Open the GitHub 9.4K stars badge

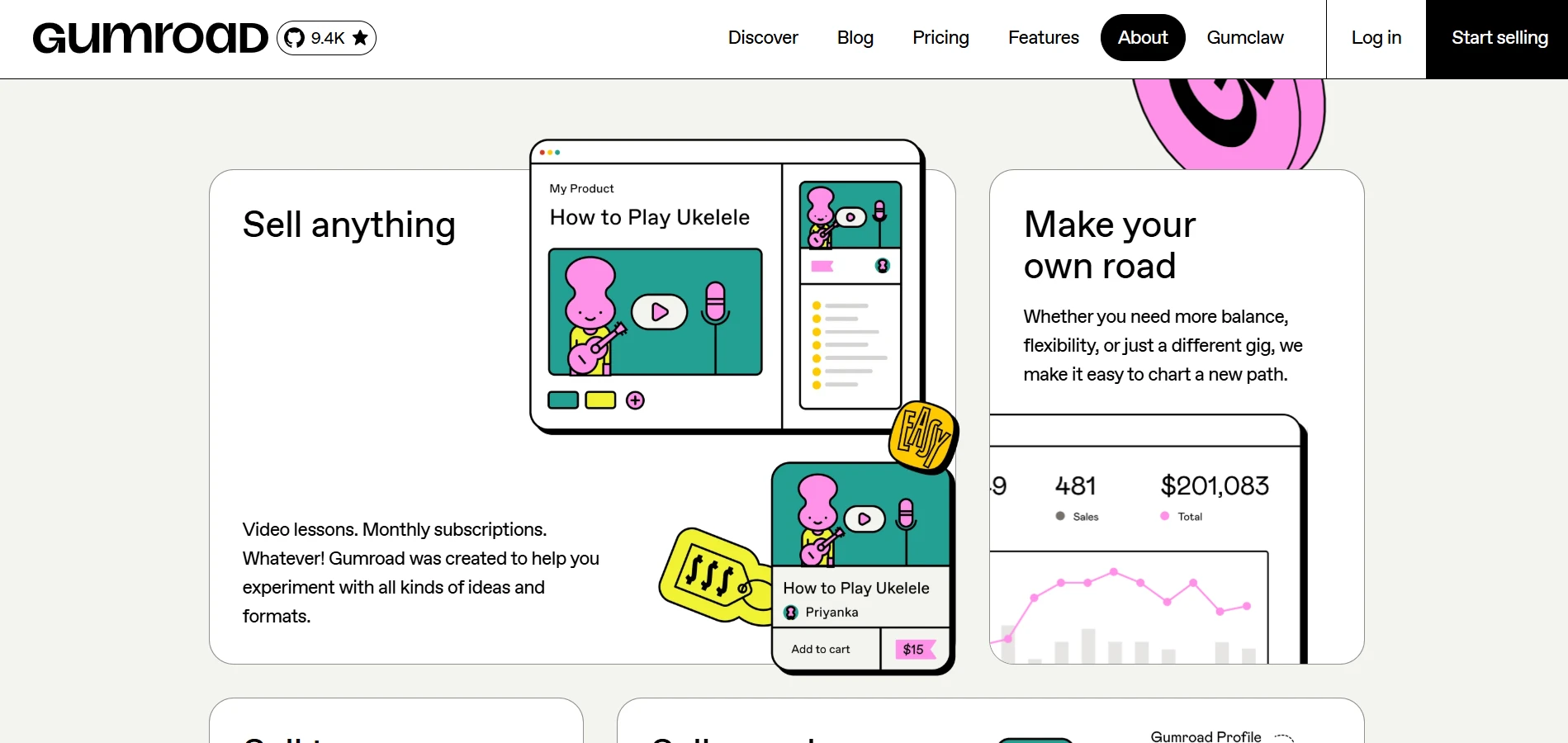point(327,38)
